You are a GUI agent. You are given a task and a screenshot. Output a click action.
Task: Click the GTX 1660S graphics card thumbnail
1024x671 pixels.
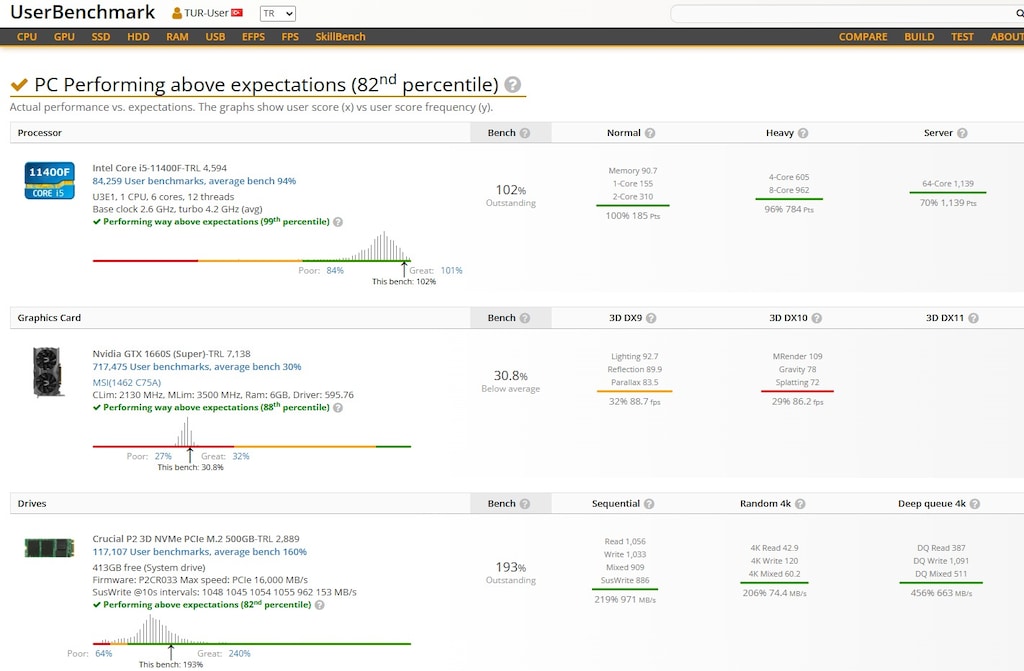pos(48,372)
